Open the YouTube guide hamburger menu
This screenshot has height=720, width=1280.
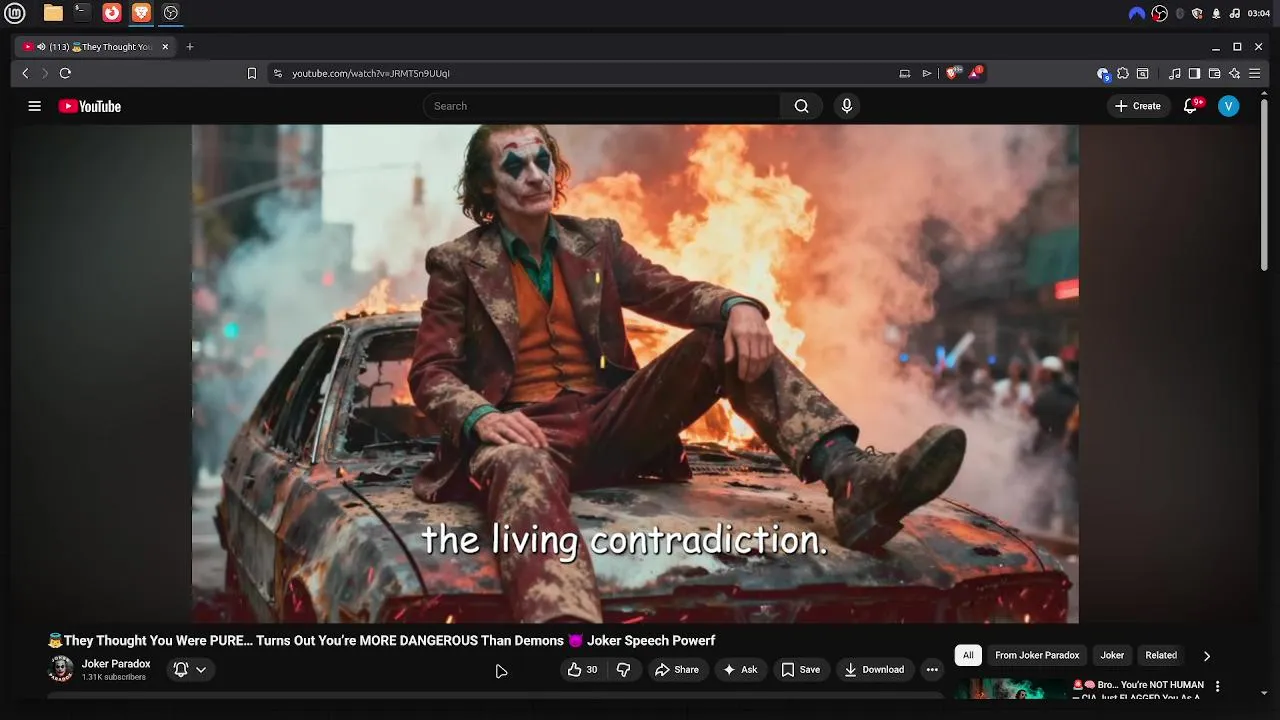(35, 106)
